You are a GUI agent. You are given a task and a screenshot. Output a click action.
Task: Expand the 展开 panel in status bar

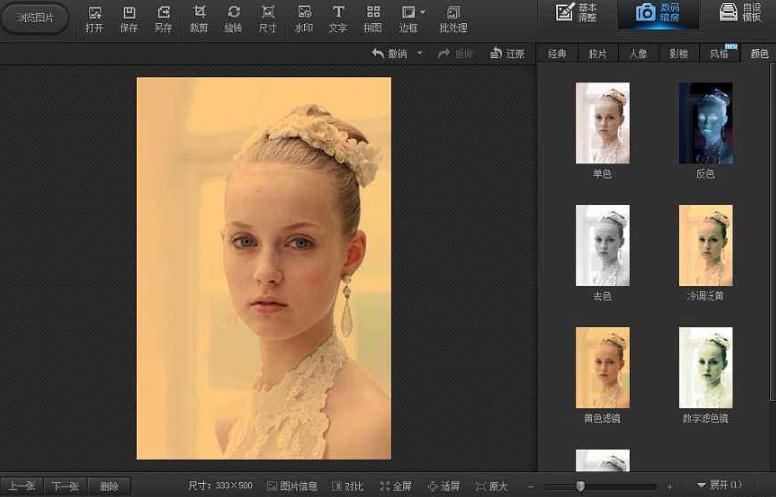click(x=719, y=485)
